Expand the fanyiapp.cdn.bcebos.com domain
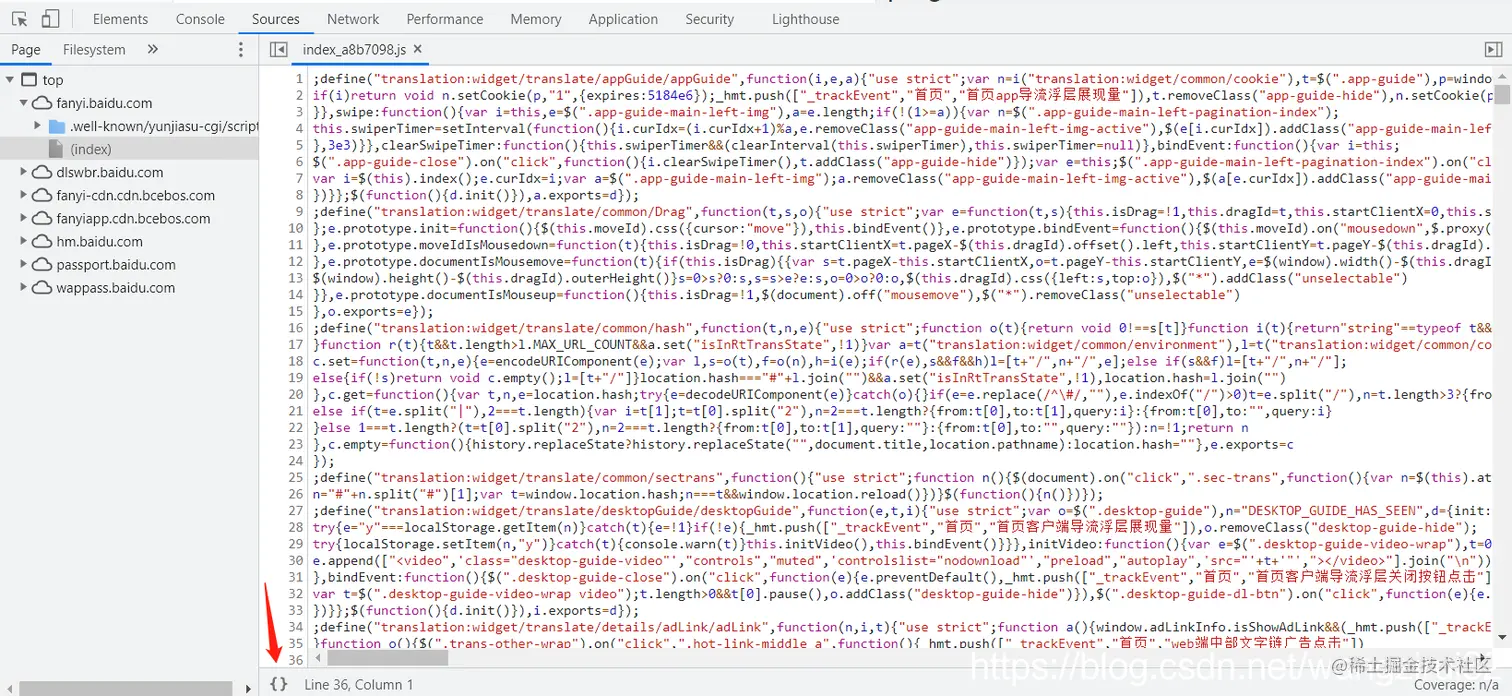Viewport: 1512px width, 696px height. pyautogui.click(x=23, y=218)
